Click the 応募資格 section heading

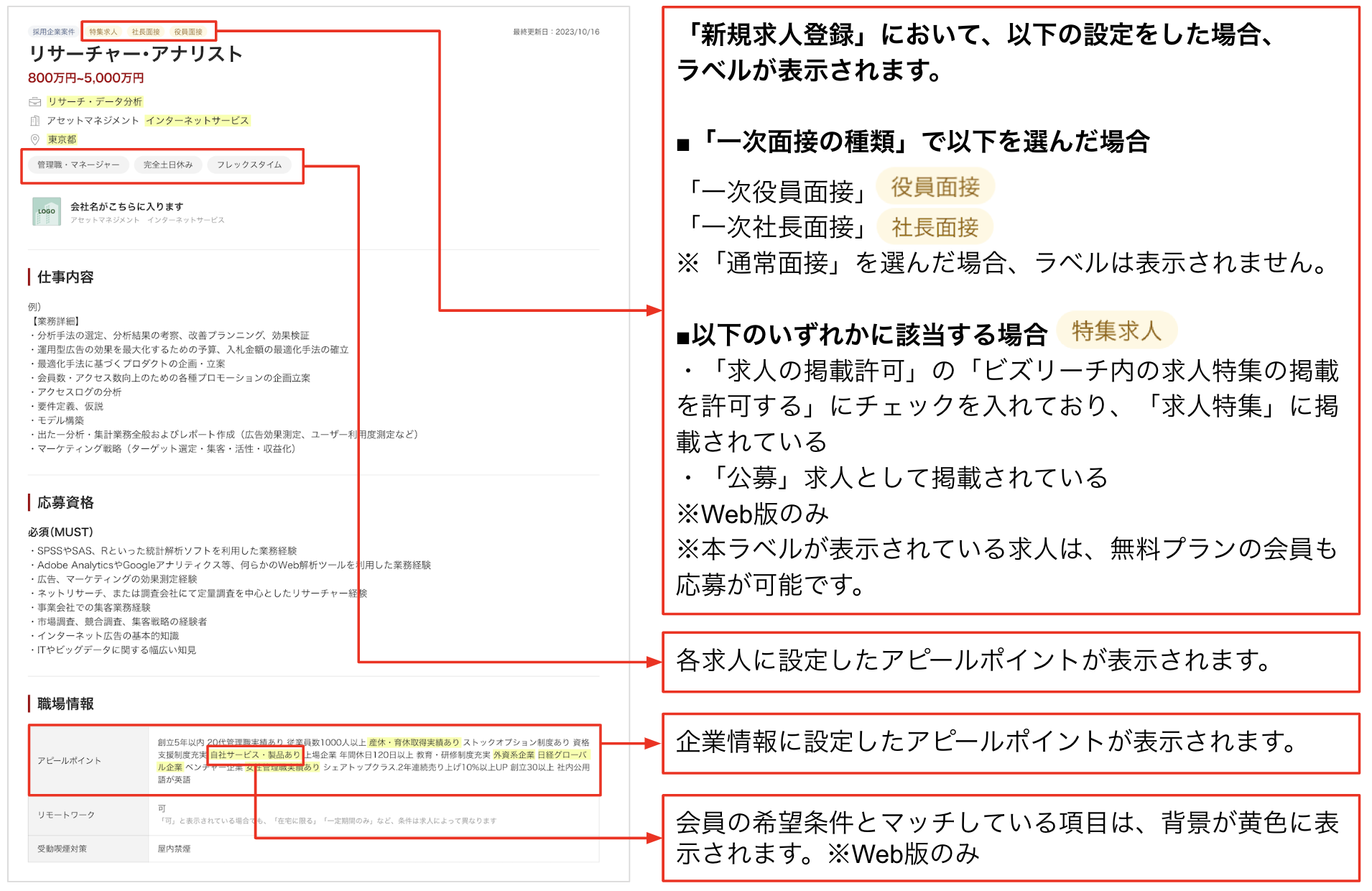coord(65,503)
